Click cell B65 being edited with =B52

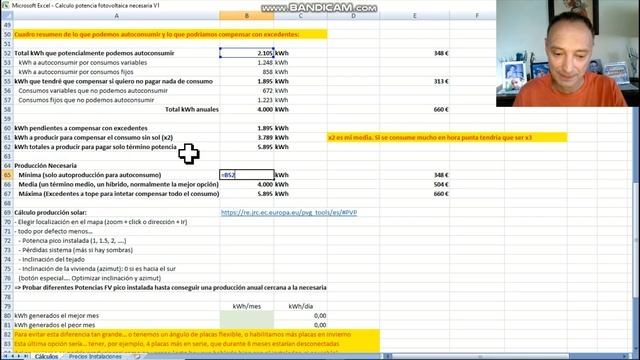coord(247,175)
